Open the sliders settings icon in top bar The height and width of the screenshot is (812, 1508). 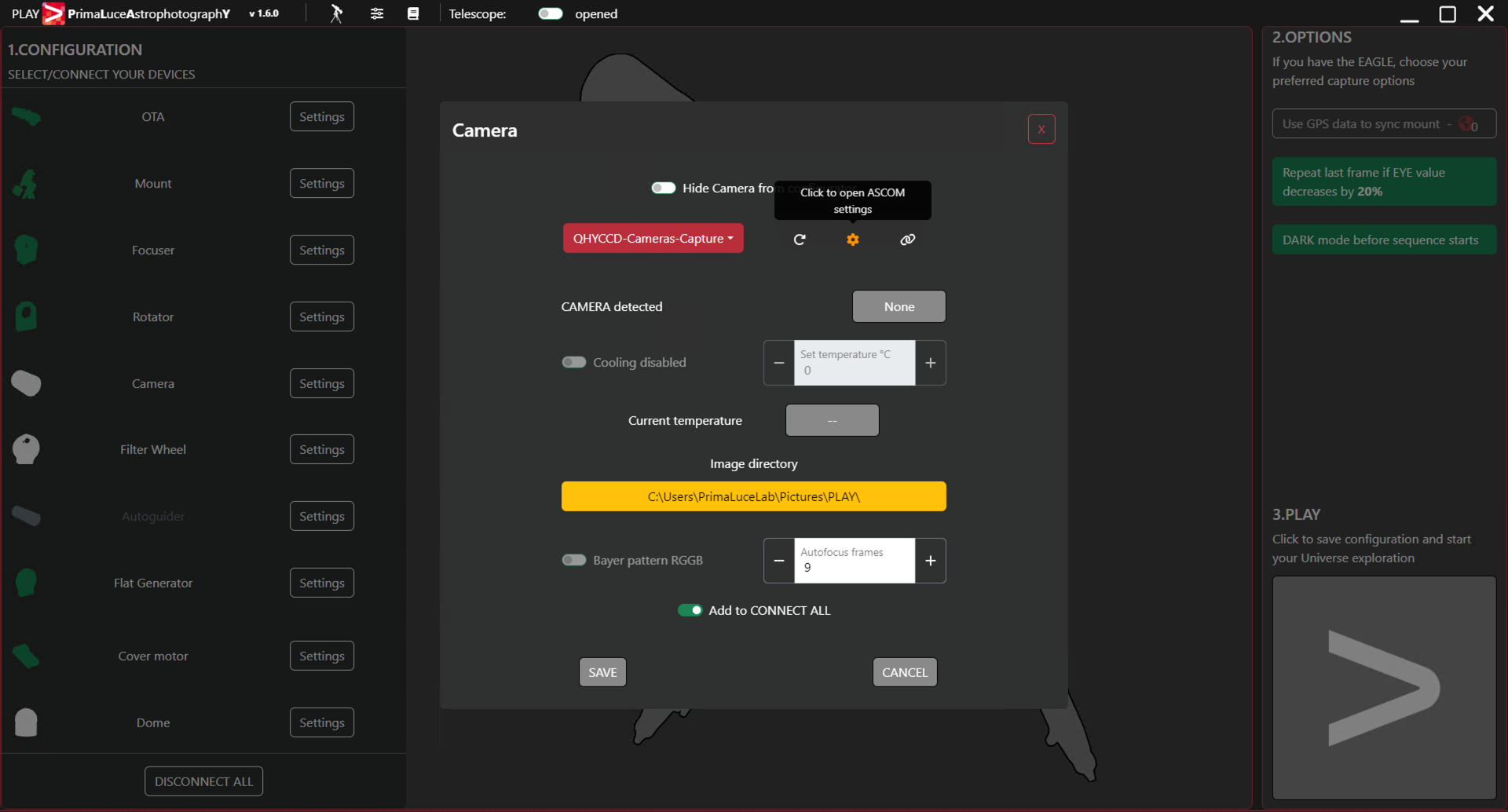[x=377, y=13]
